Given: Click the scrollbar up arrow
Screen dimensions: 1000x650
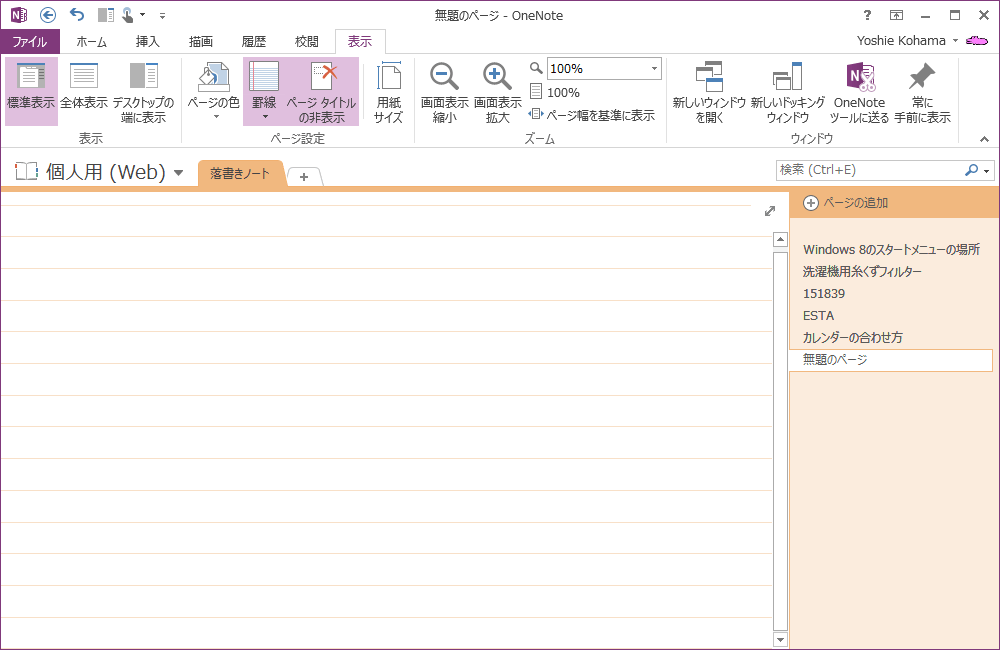Looking at the screenshot, I should [x=780, y=240].
